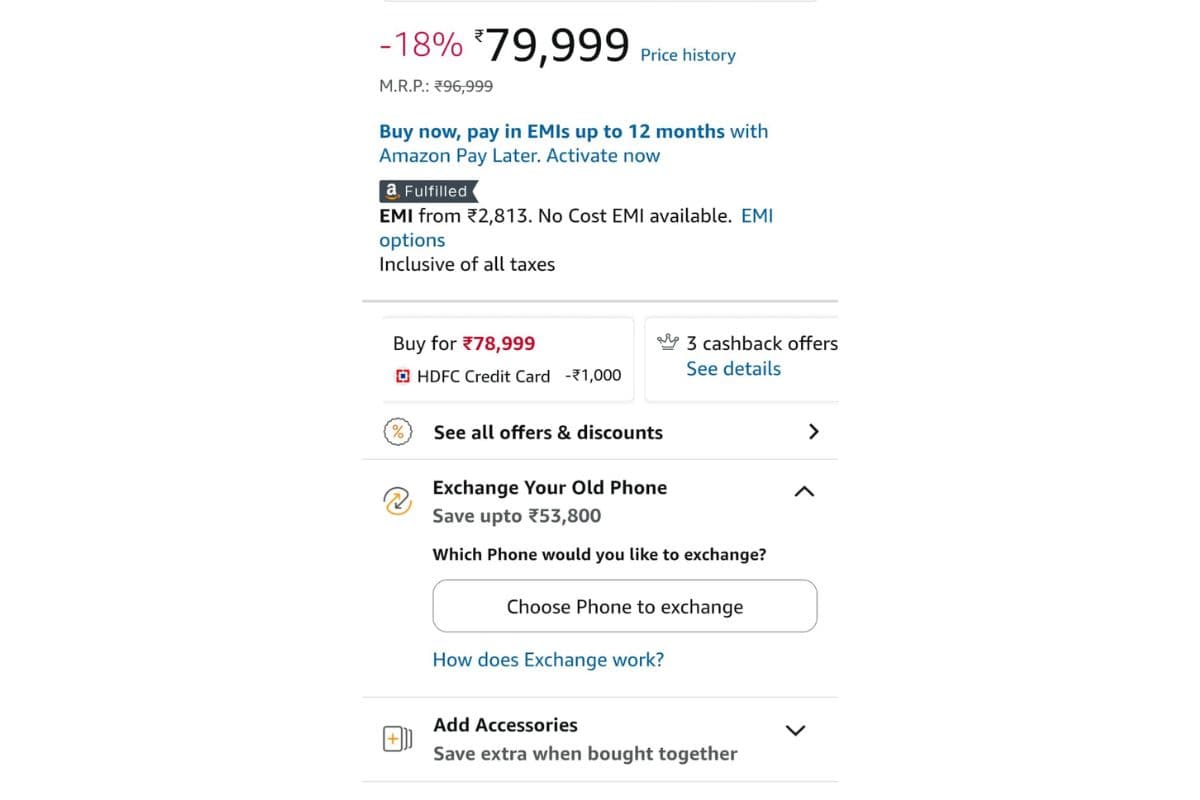Open How does Exchange work link
The image size is (1200, 800).
pyautogui.click(x=548, y=660)
